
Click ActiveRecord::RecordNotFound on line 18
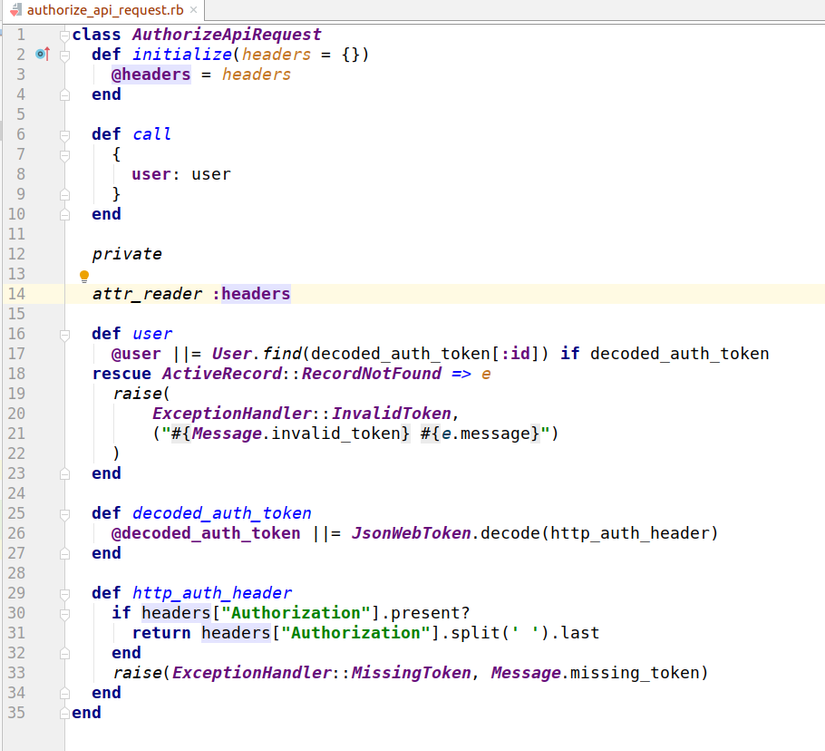coord(301,374)
